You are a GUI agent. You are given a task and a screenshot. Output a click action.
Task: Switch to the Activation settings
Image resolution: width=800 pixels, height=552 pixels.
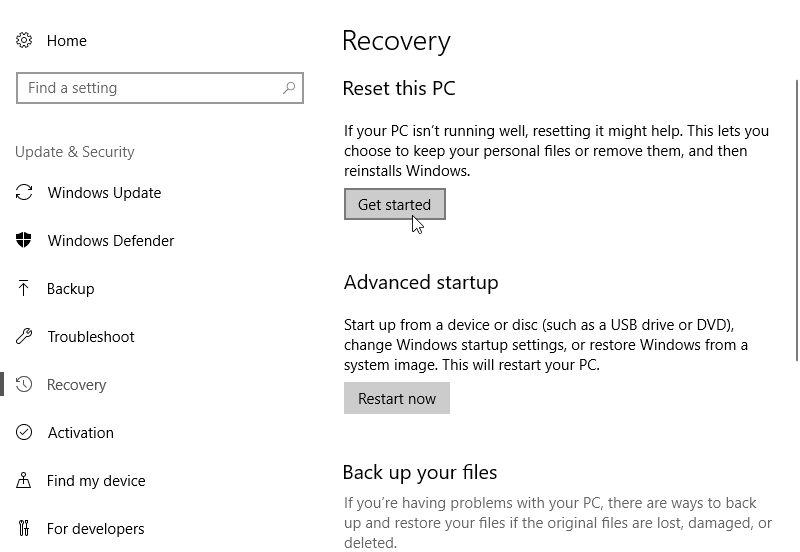pos(81,433)
